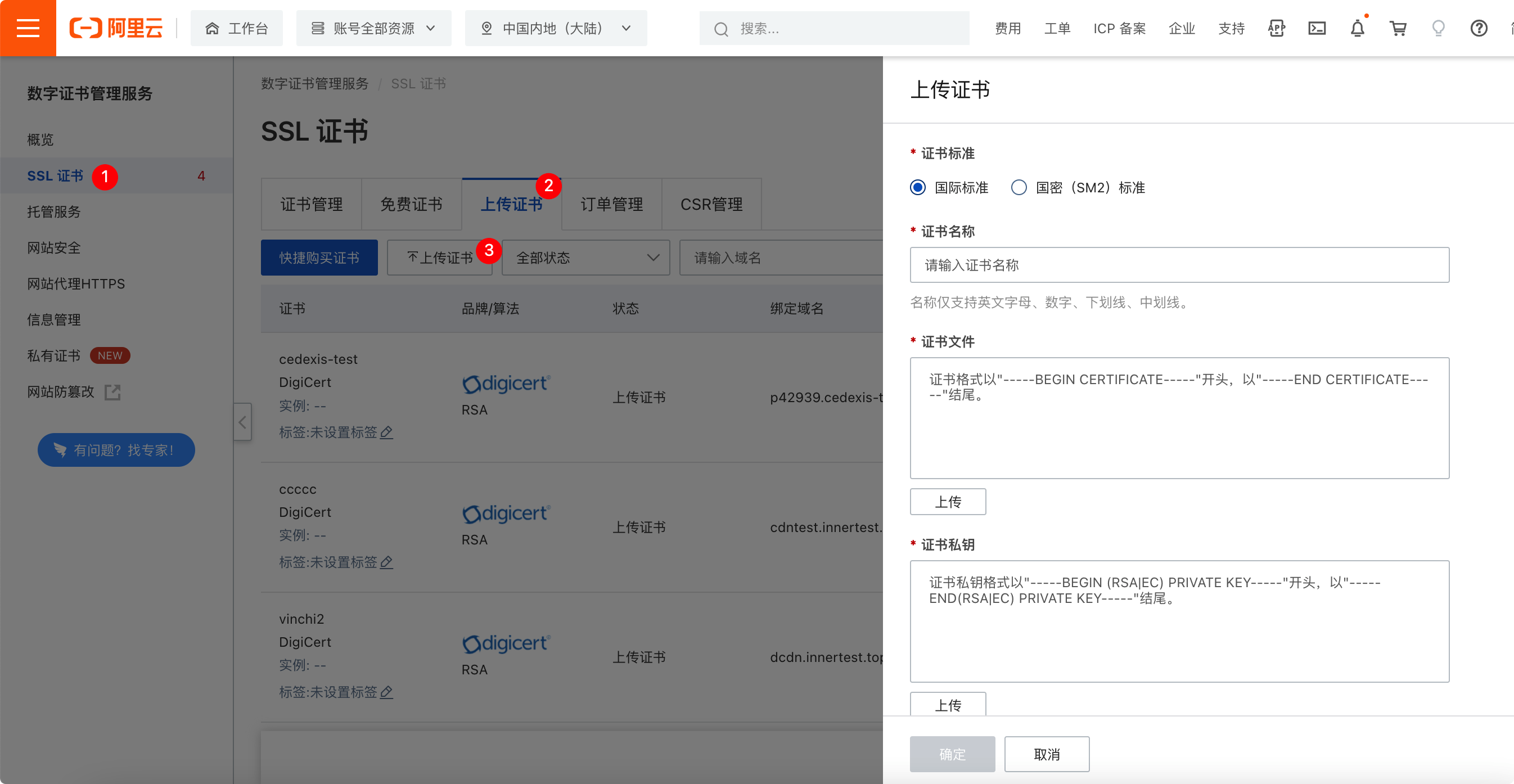Open the help question mark icon
The image size is (1514, 784).
click(1479, 28)
